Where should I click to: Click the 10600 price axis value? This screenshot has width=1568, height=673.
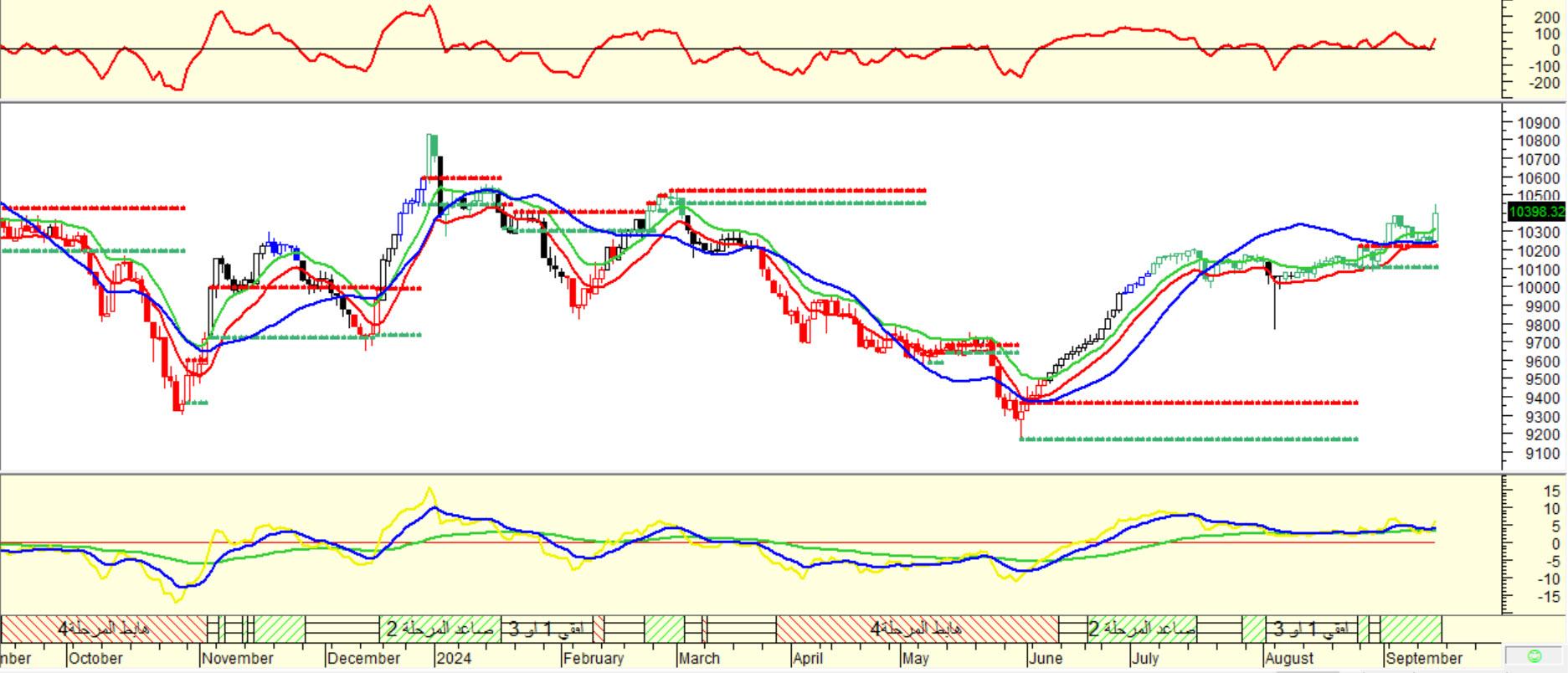(1537, 178)
